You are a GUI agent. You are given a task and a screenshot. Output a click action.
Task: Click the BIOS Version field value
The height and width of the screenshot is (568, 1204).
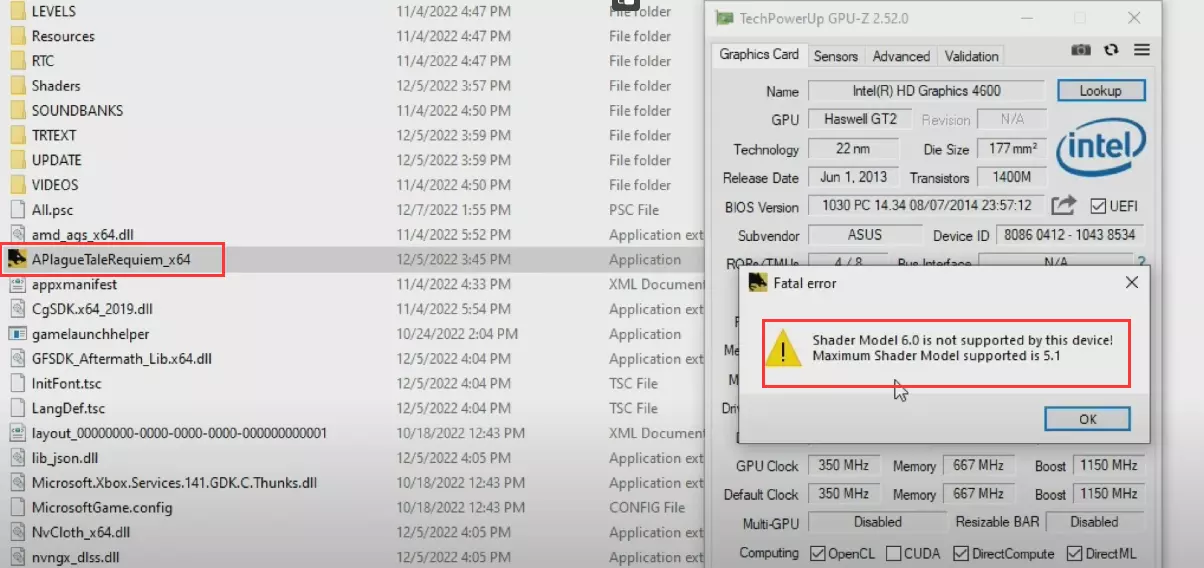[926, 207]
